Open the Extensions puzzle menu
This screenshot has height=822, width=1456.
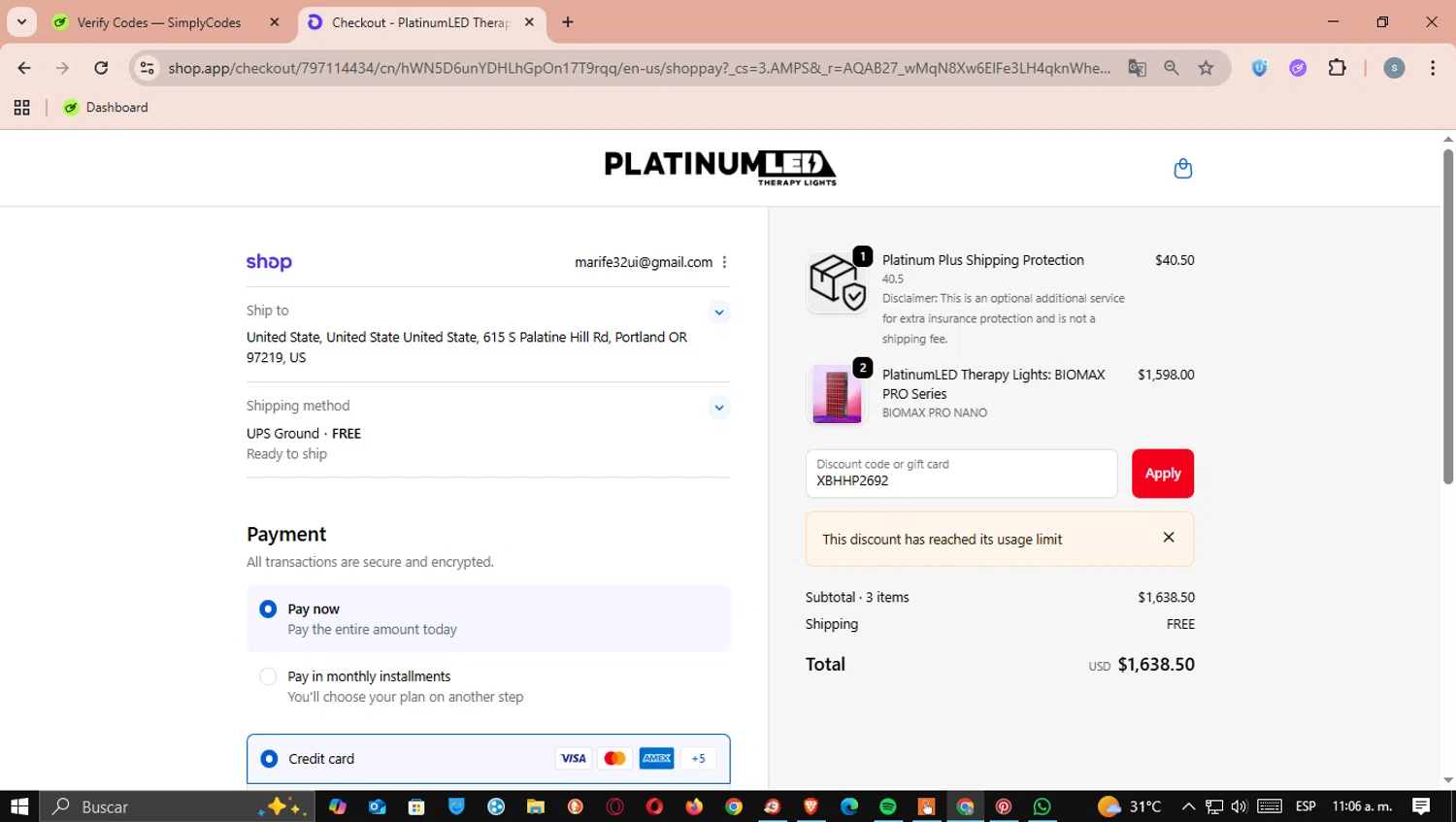point(1337,68)
